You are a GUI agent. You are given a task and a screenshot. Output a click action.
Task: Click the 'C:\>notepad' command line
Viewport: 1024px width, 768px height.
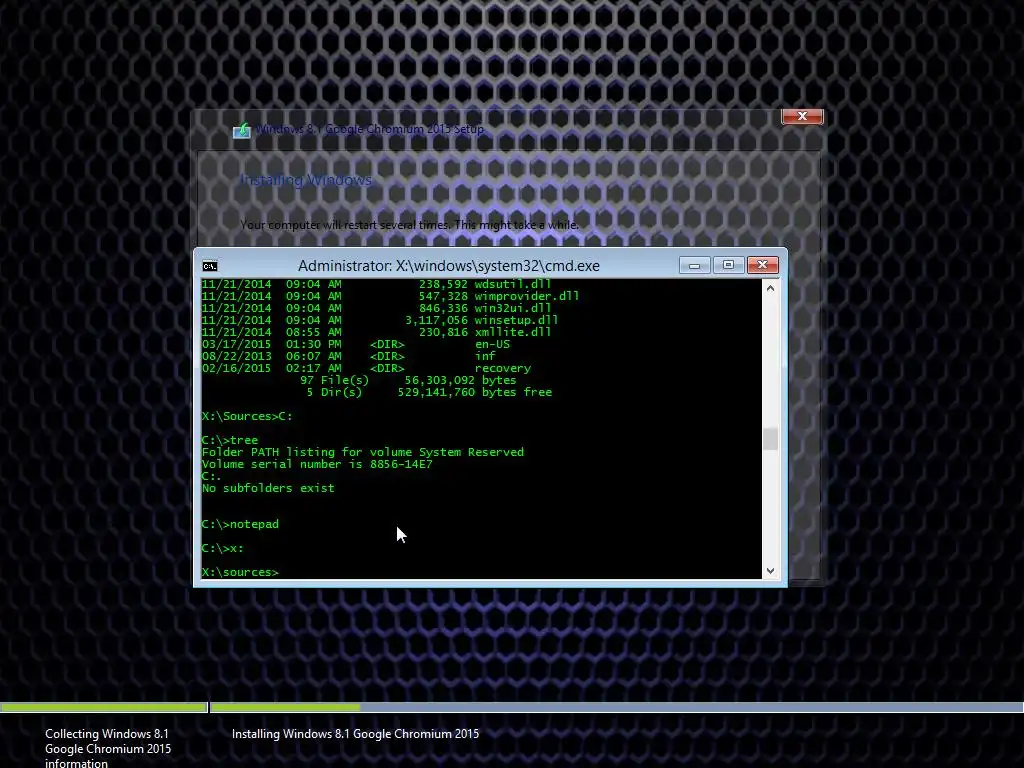240,524
